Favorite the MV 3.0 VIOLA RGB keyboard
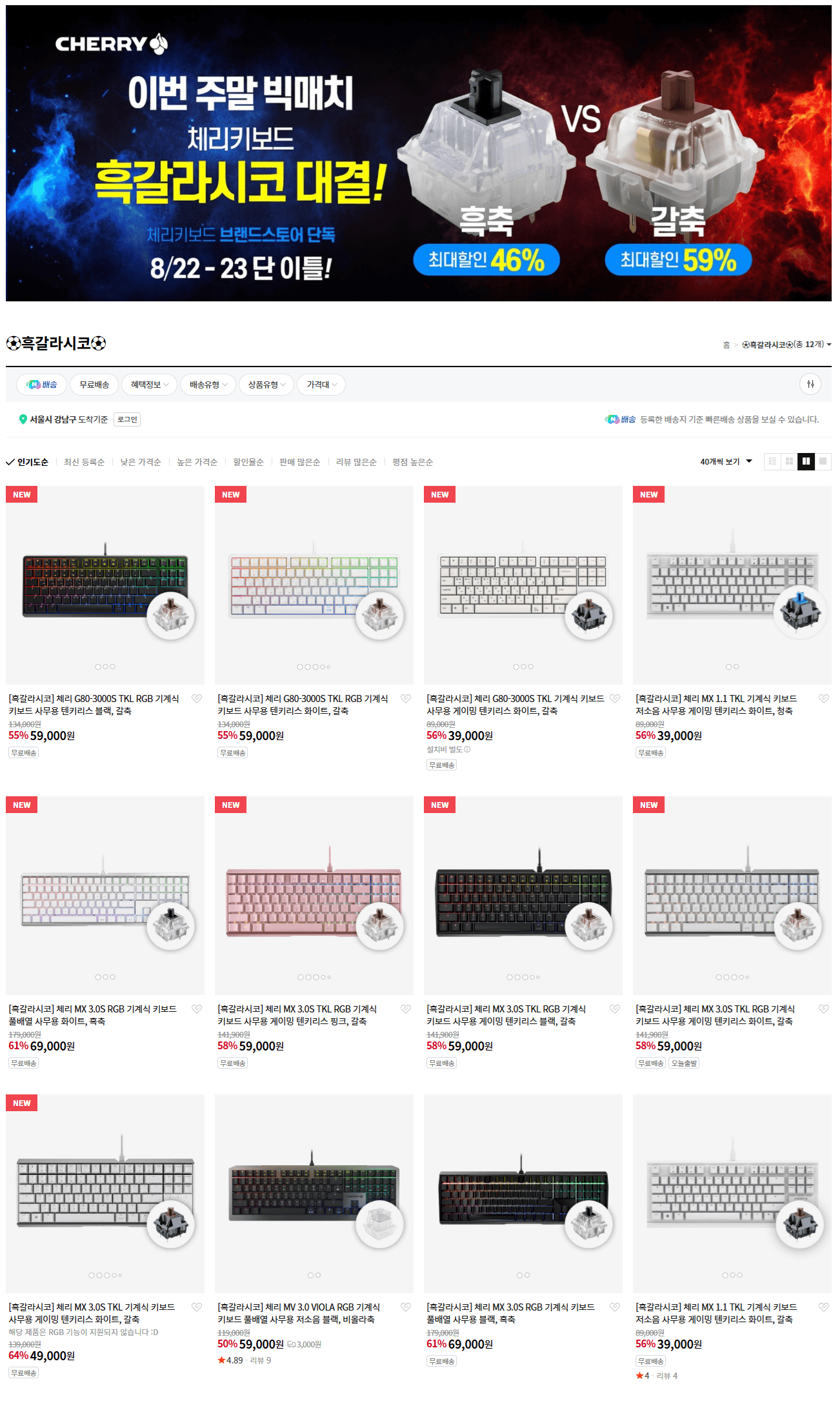Viewport: 840px width, 1408px height. 406,1307
